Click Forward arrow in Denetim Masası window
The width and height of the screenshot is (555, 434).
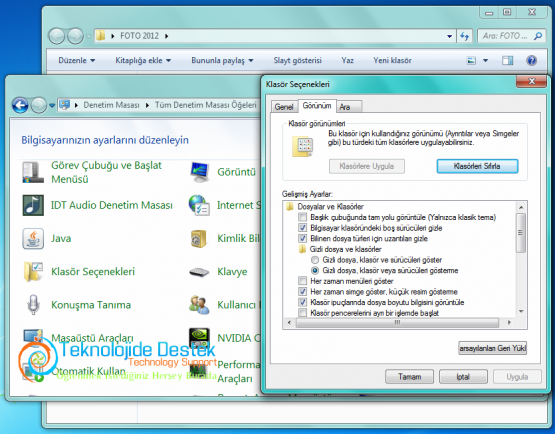coord(39,105)
